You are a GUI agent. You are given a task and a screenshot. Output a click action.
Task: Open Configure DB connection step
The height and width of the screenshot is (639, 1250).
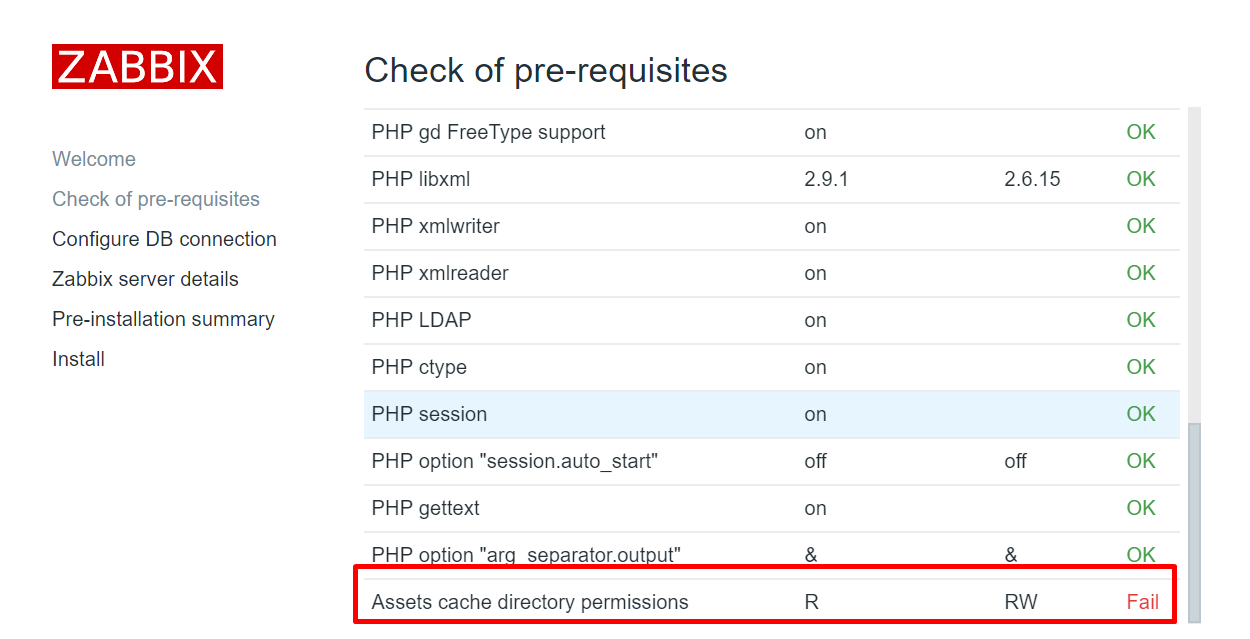164,239
